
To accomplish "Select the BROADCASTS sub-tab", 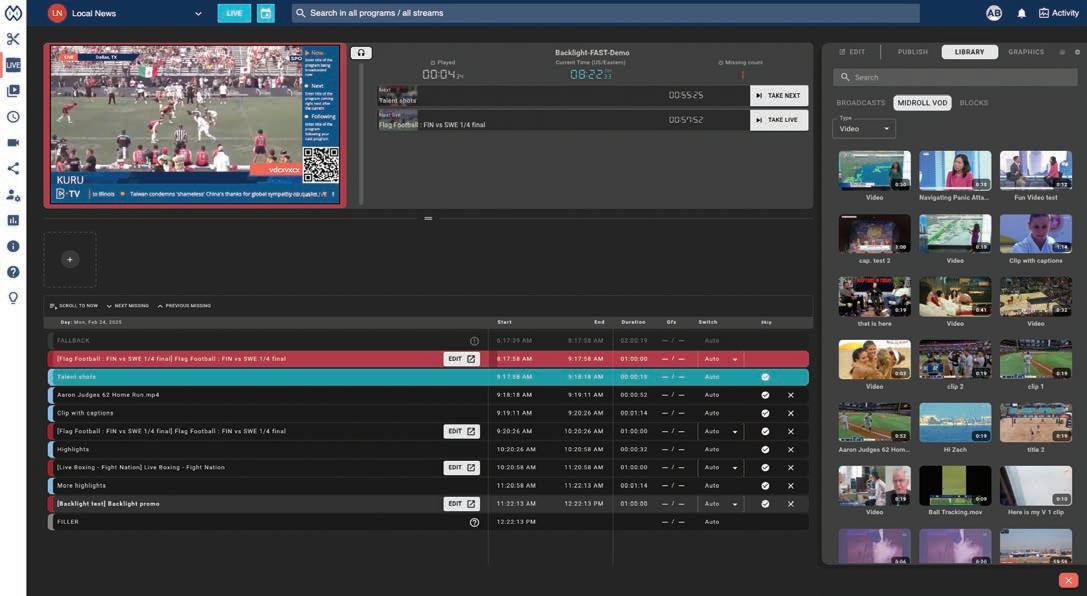I will click(x=860, y=103).
